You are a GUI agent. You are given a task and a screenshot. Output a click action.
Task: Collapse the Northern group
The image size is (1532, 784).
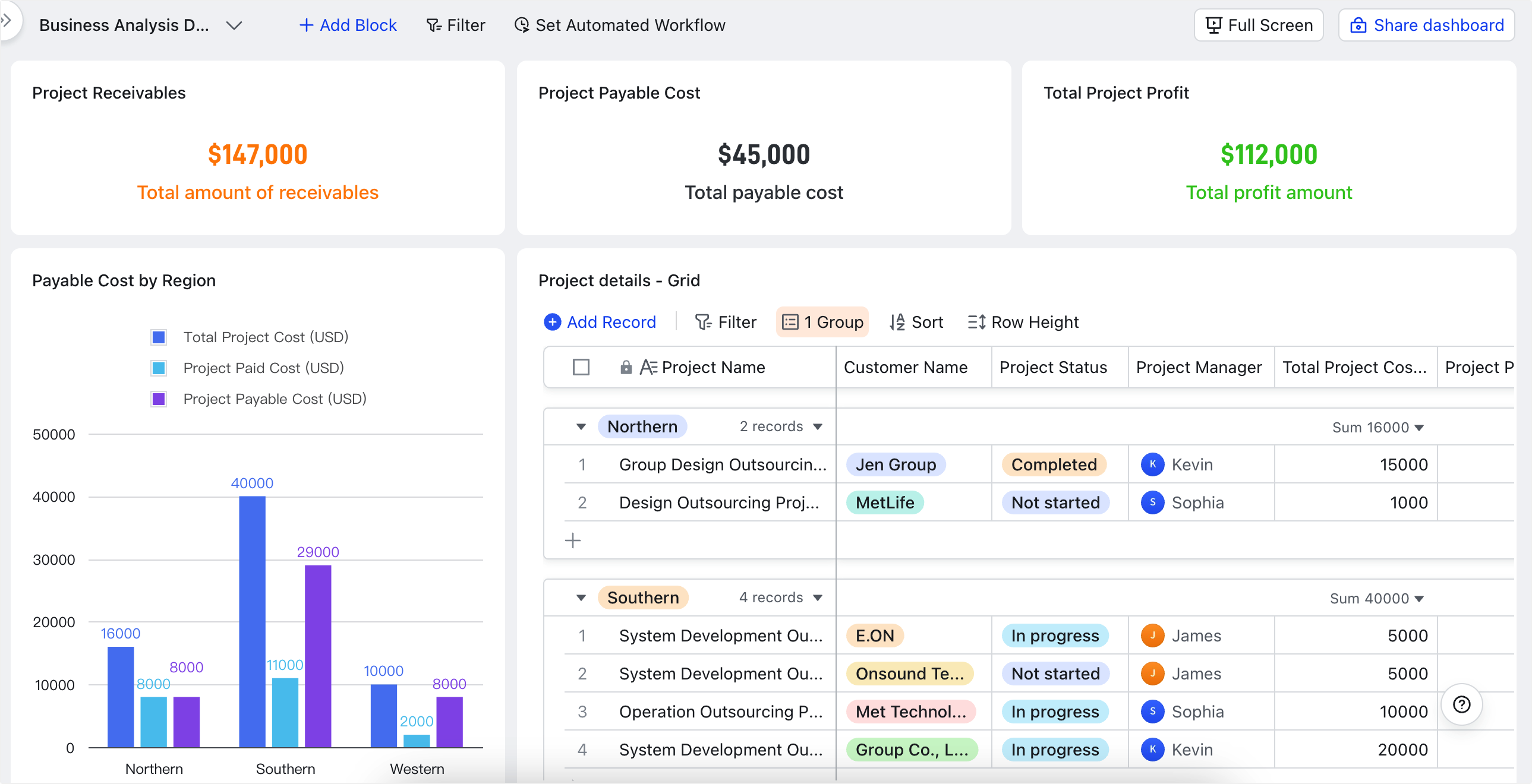click(x=581, y=426)
